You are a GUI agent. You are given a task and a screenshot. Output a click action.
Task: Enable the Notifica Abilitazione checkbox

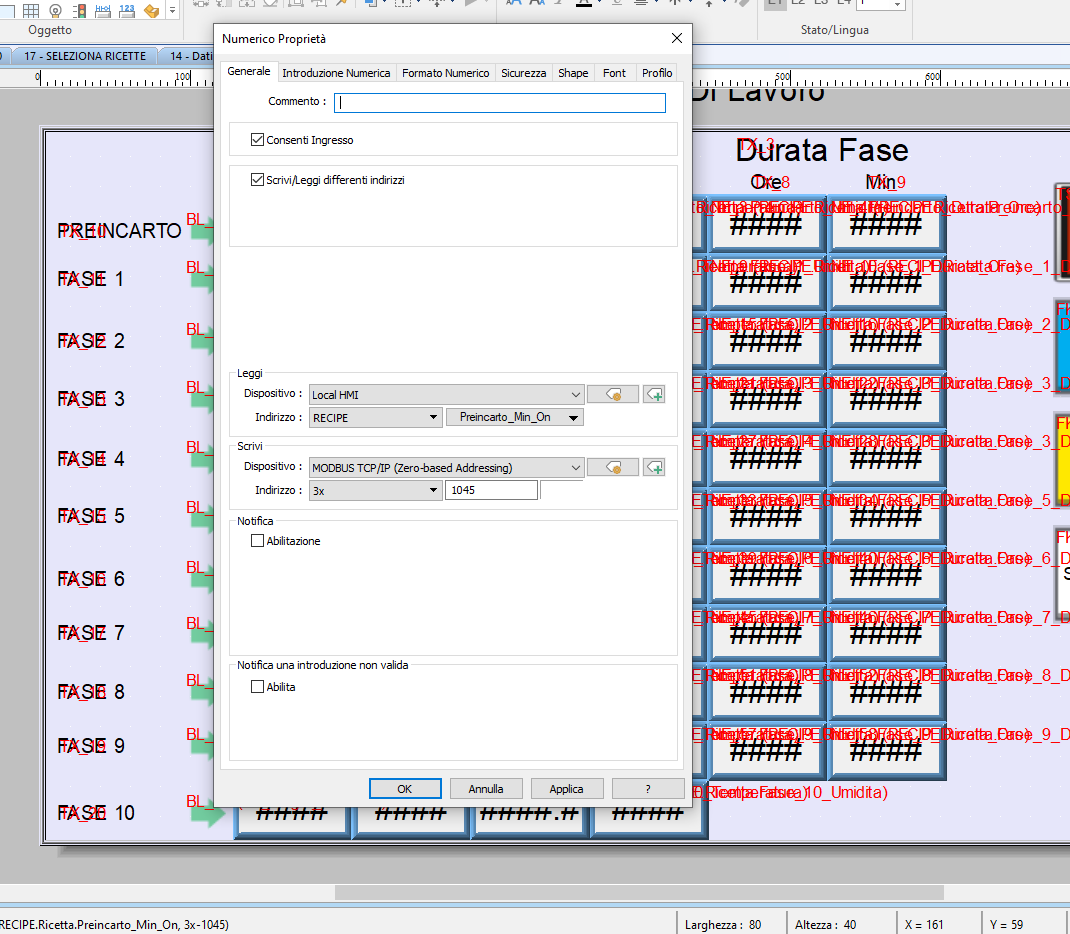click(x=258, y=541)
